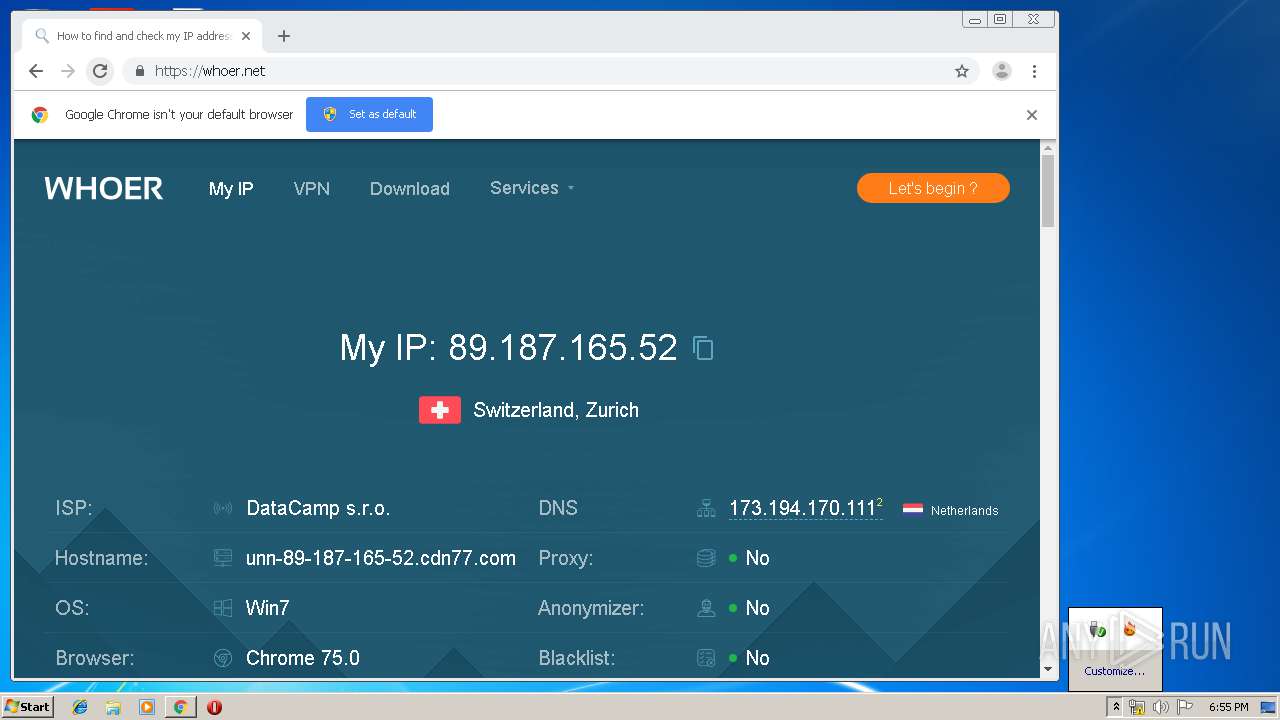Go forward with the browser arrow
Viewport: 1280px width, 720px height.
tap(68, 71)
